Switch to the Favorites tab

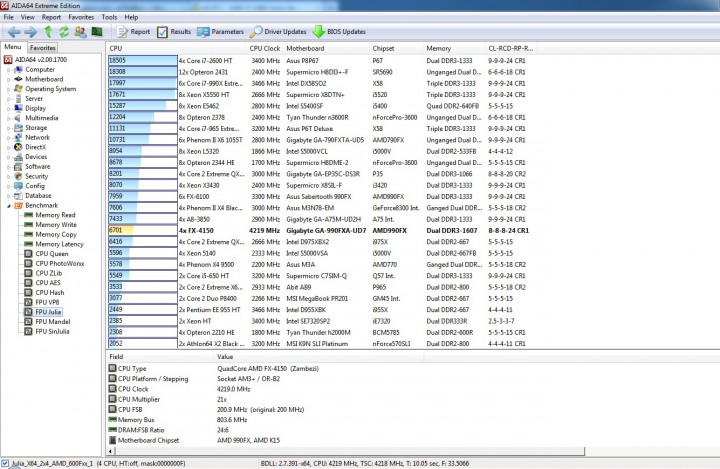tap(43, 48)
